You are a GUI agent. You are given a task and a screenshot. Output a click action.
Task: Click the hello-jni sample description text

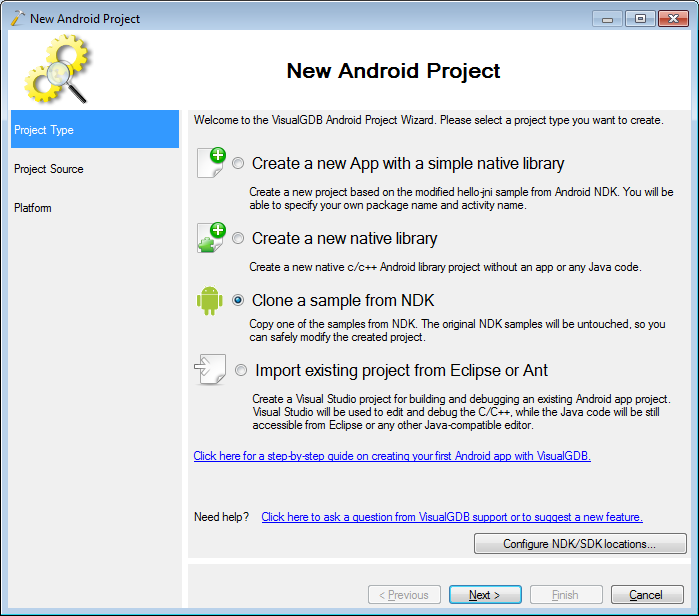point(461,198)
